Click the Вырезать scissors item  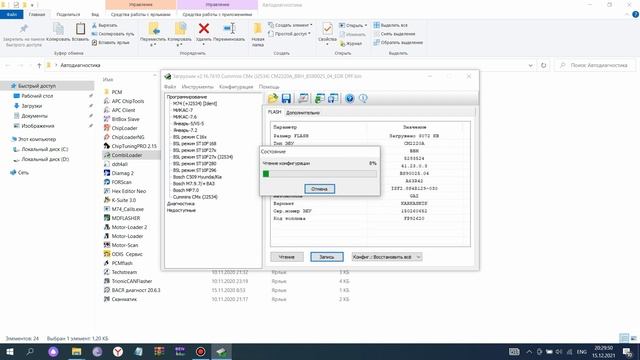coord(105,25)
